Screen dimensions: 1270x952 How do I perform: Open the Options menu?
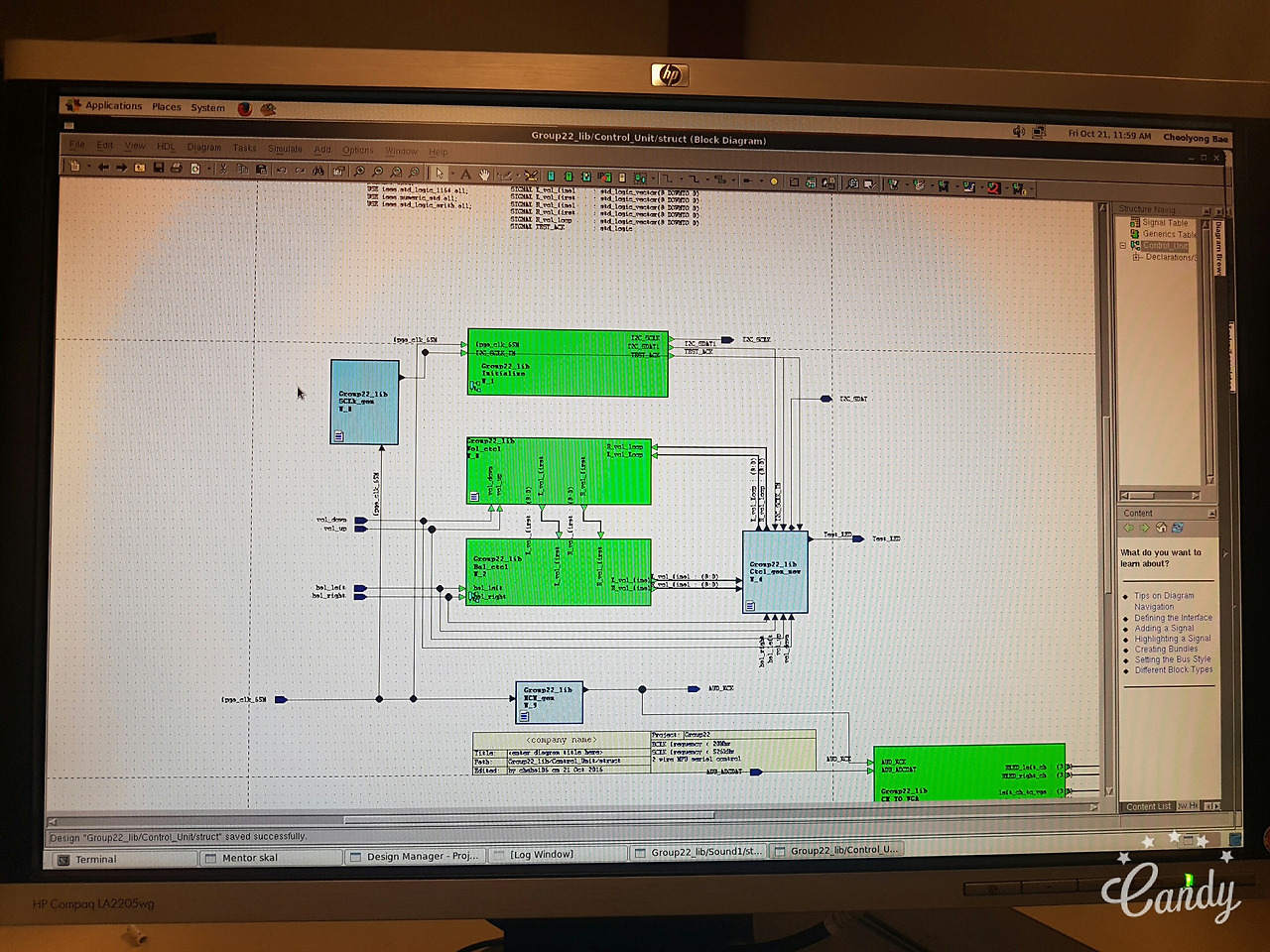(x=358, y=151)
